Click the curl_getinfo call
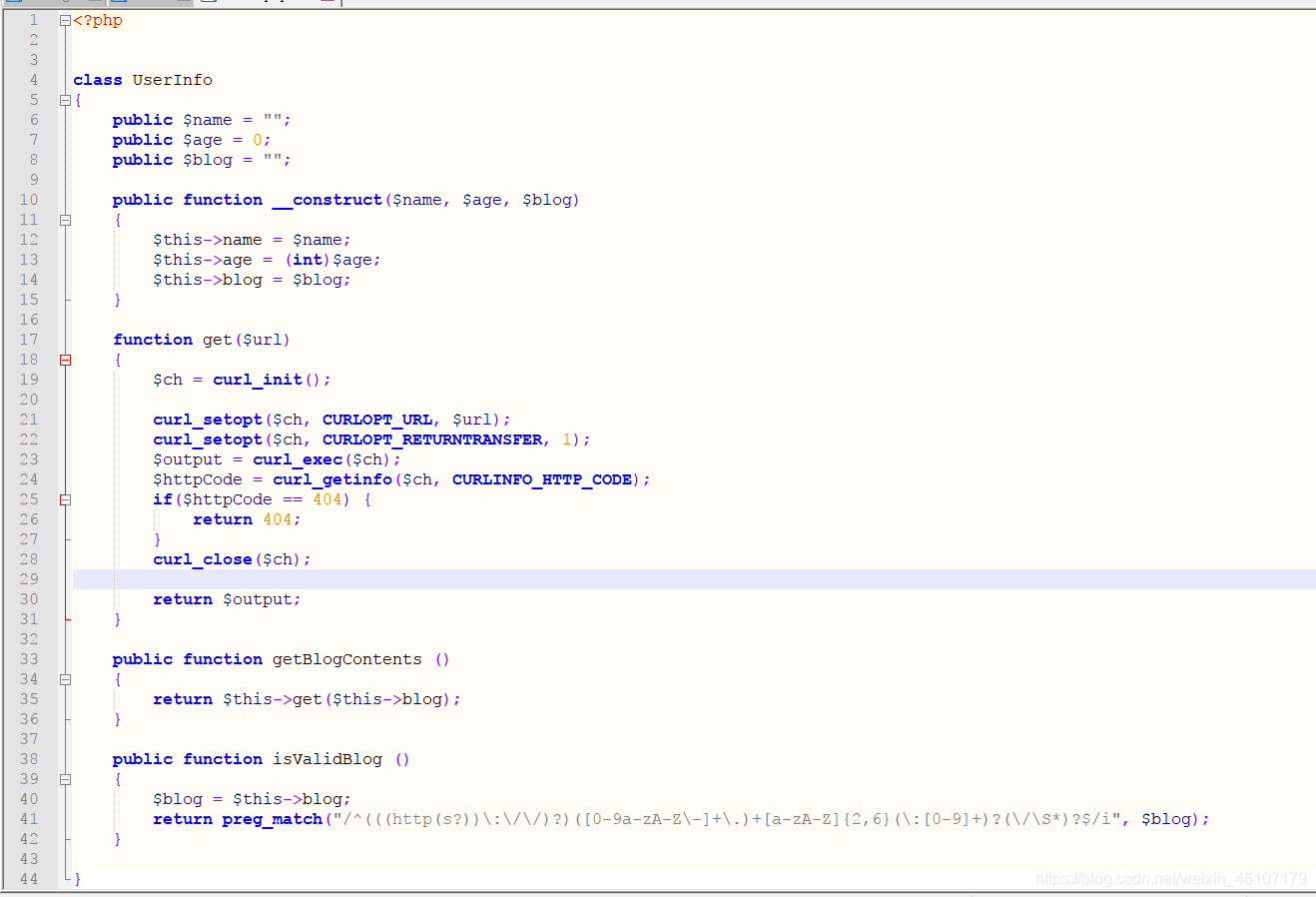Viewport: 1316px width, 897px height. click(x=332, y=479)
